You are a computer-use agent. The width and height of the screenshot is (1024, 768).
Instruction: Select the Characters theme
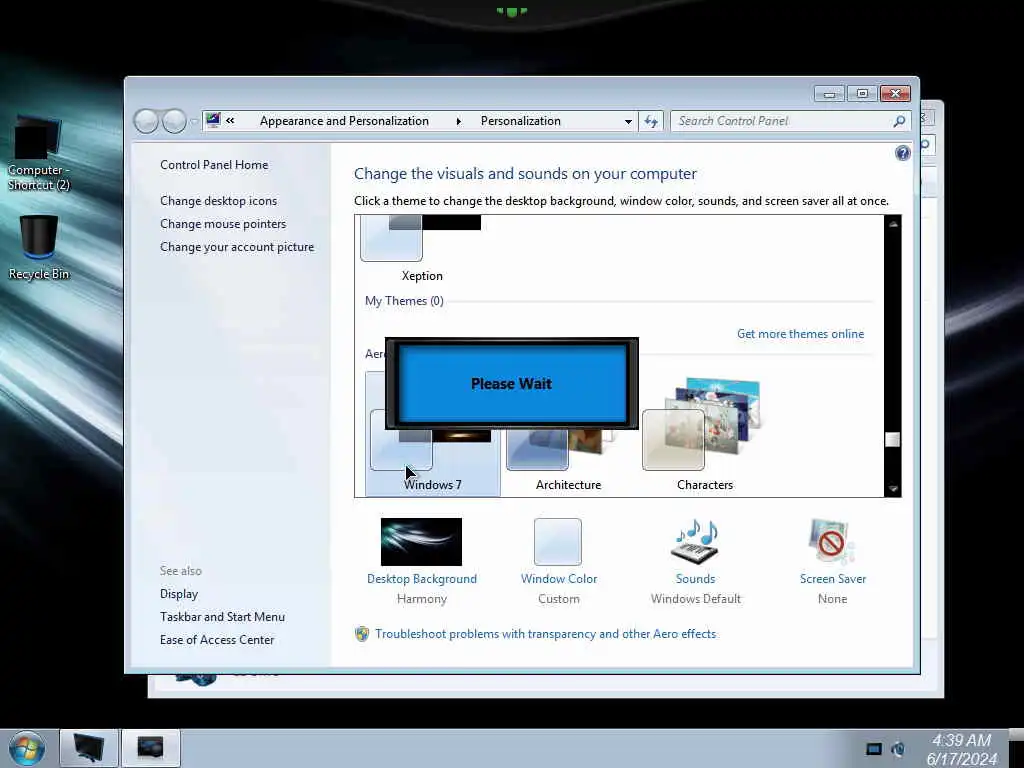point(704,434)
